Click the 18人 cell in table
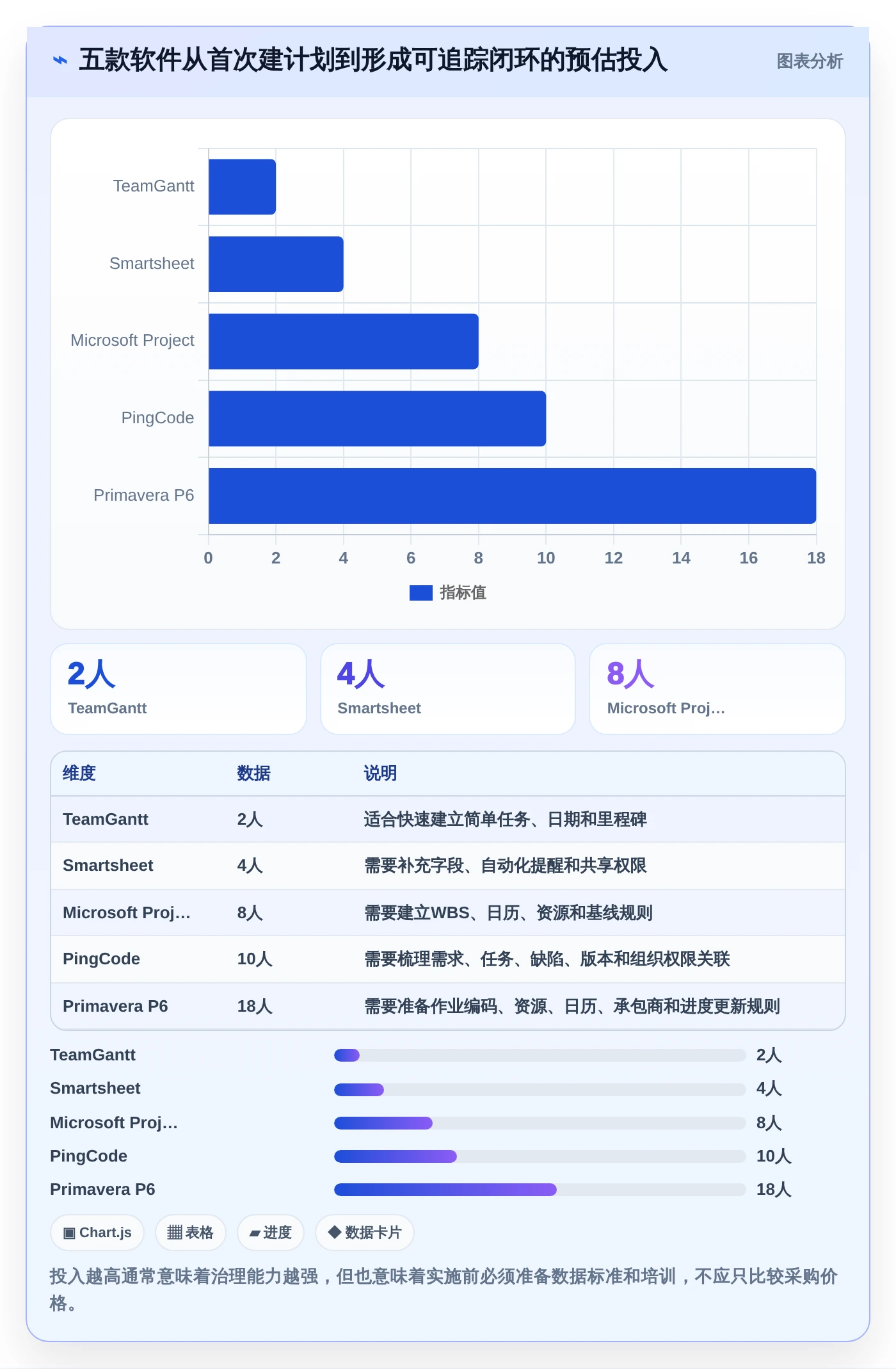 coord(255,1007)
